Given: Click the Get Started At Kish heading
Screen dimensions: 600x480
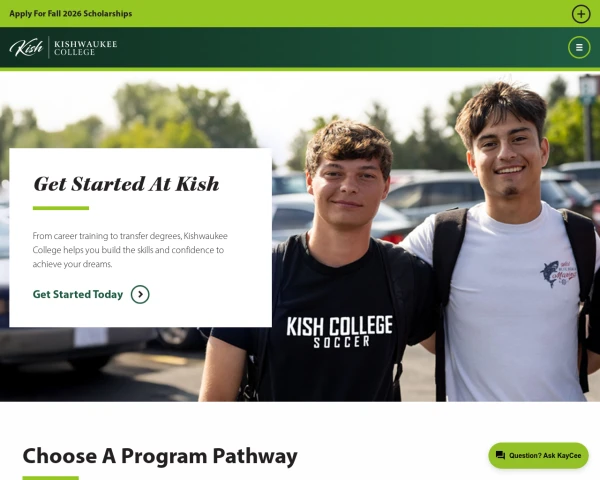Looking at the screenshot, I should (x=126, y=184).
